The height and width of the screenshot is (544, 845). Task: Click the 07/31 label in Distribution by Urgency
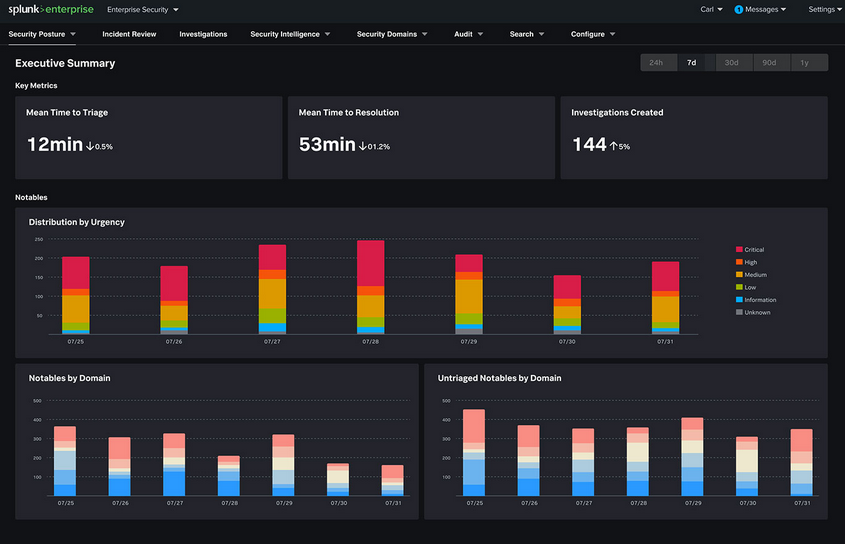click(x=665, y=342)
